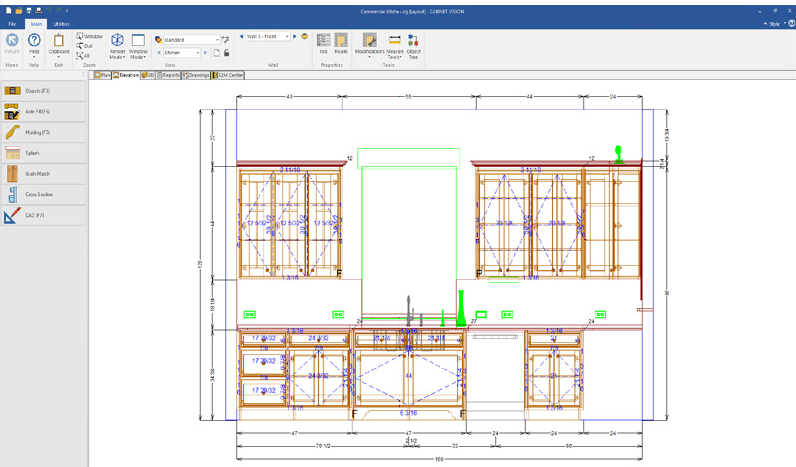Switch to the 3D view tab
Image resolution: width=796 pixels, height=467 pixels.
click(x=148, y=75)
